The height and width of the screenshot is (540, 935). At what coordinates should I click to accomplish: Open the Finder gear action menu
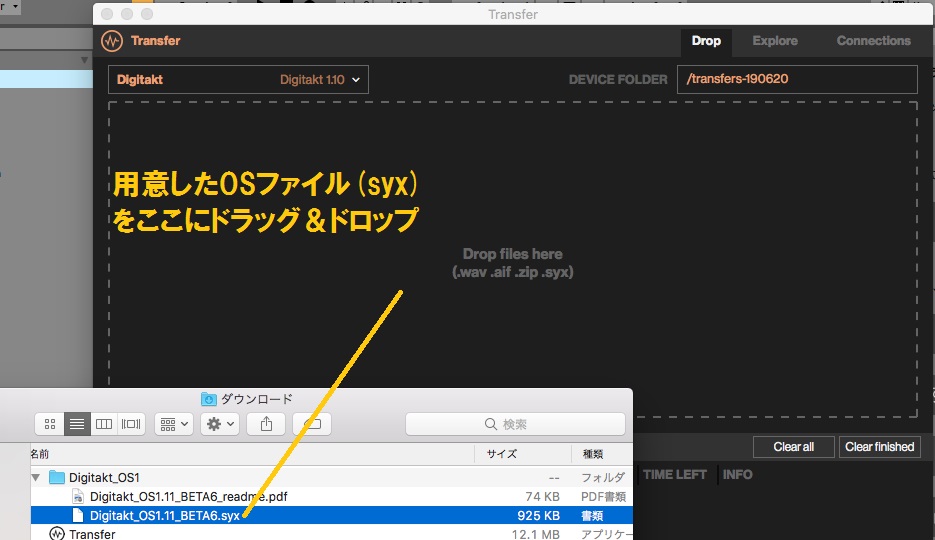[220, 424]
